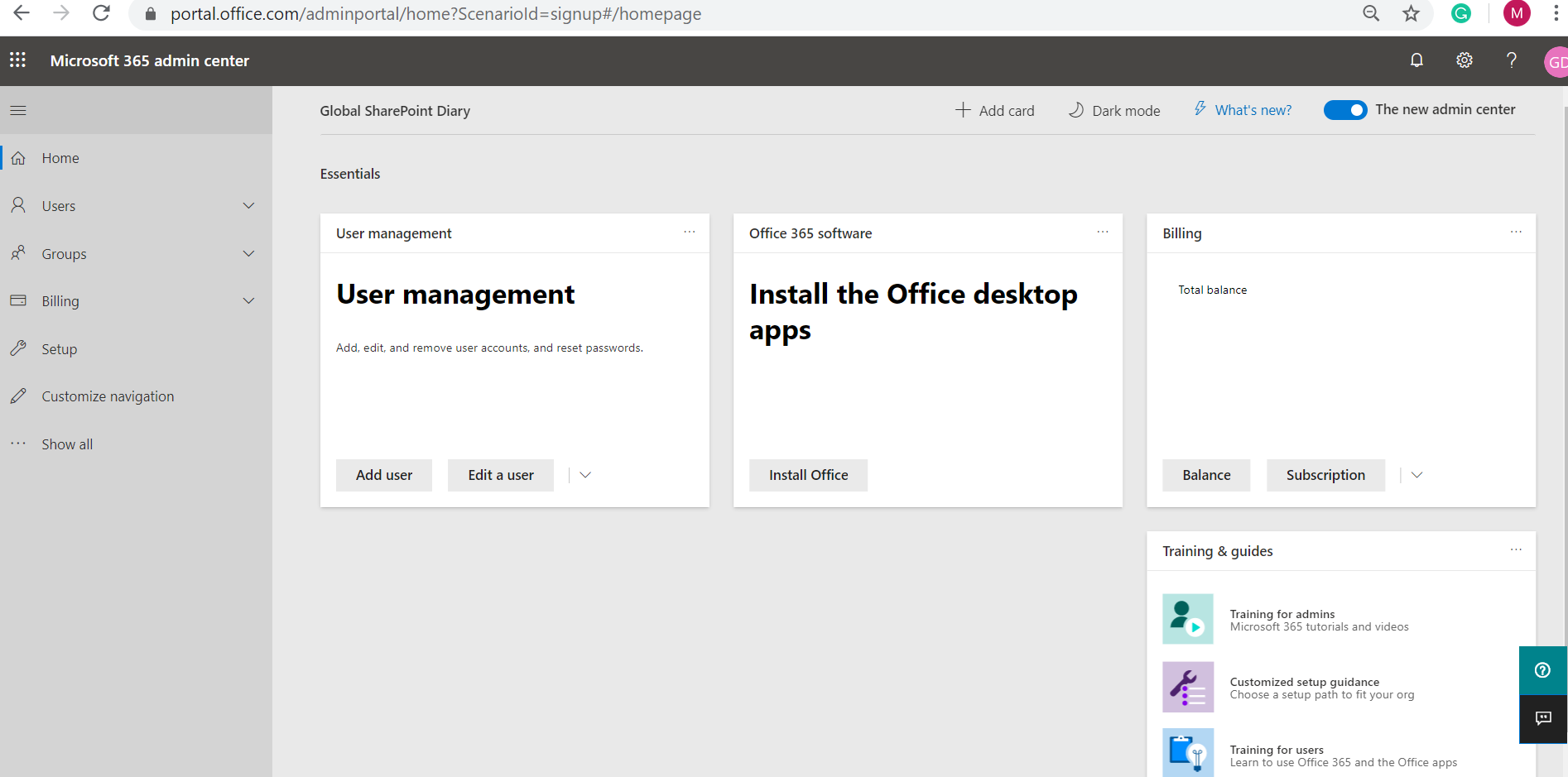
Task: Enable Dark mode
Action: tap(1114, 110)
